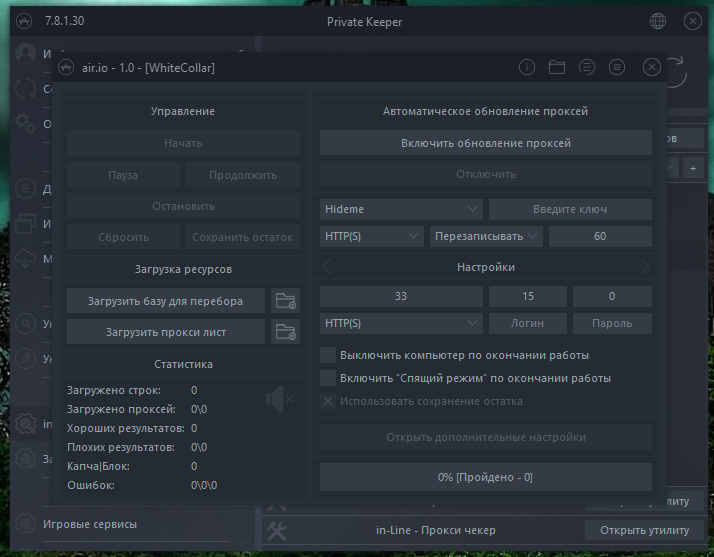Viewport: 714px width, 557px height.
Task: Expand the Перезаписывать dropdown
Action: 486,237
